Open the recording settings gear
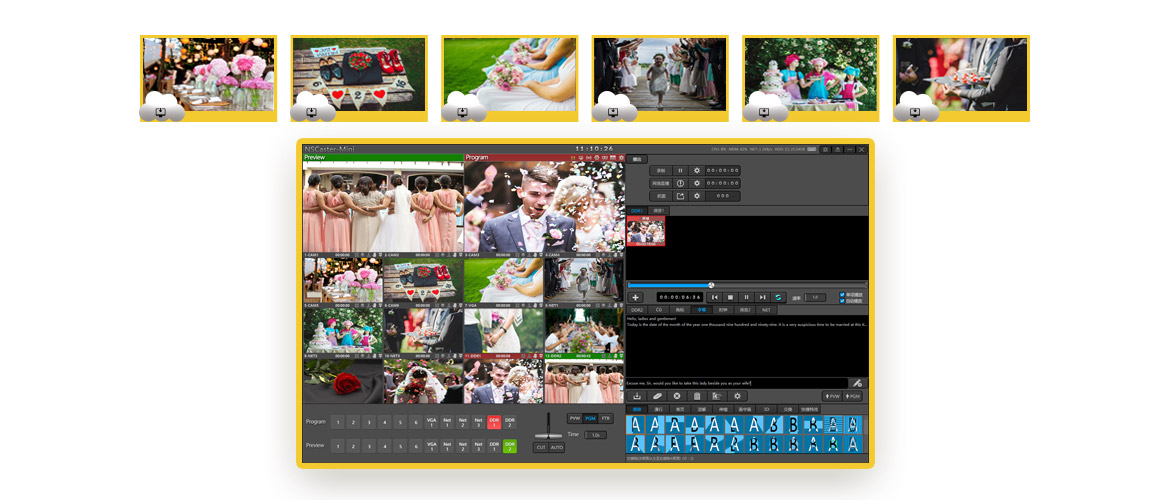This screenshot has width=1170, height=500. (697, 171)
